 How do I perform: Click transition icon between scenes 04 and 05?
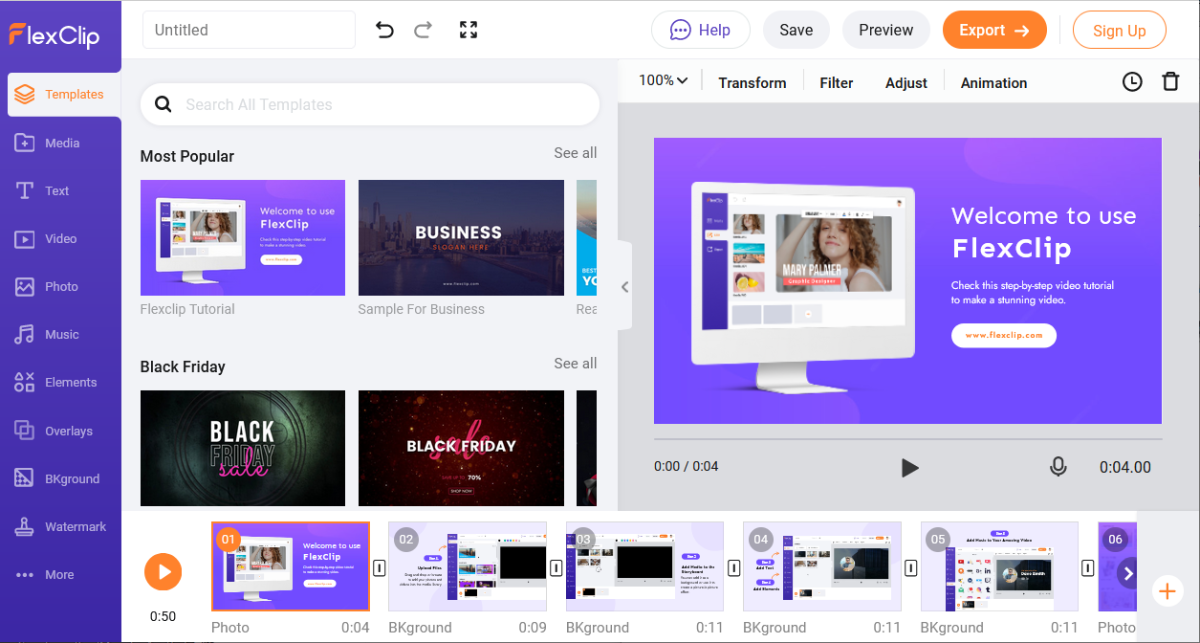coord(911,568)
